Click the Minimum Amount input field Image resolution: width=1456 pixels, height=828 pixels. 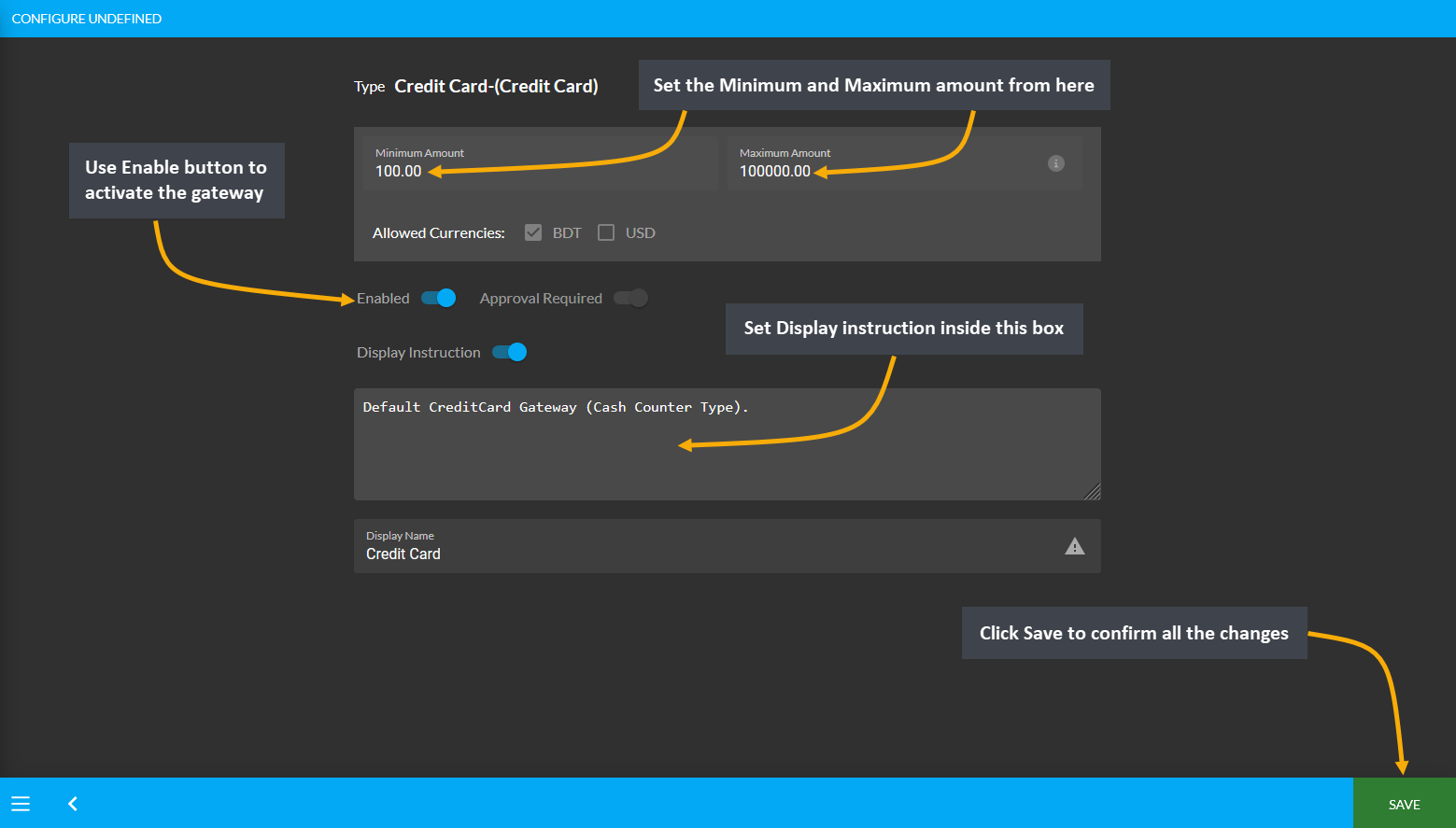541,163
